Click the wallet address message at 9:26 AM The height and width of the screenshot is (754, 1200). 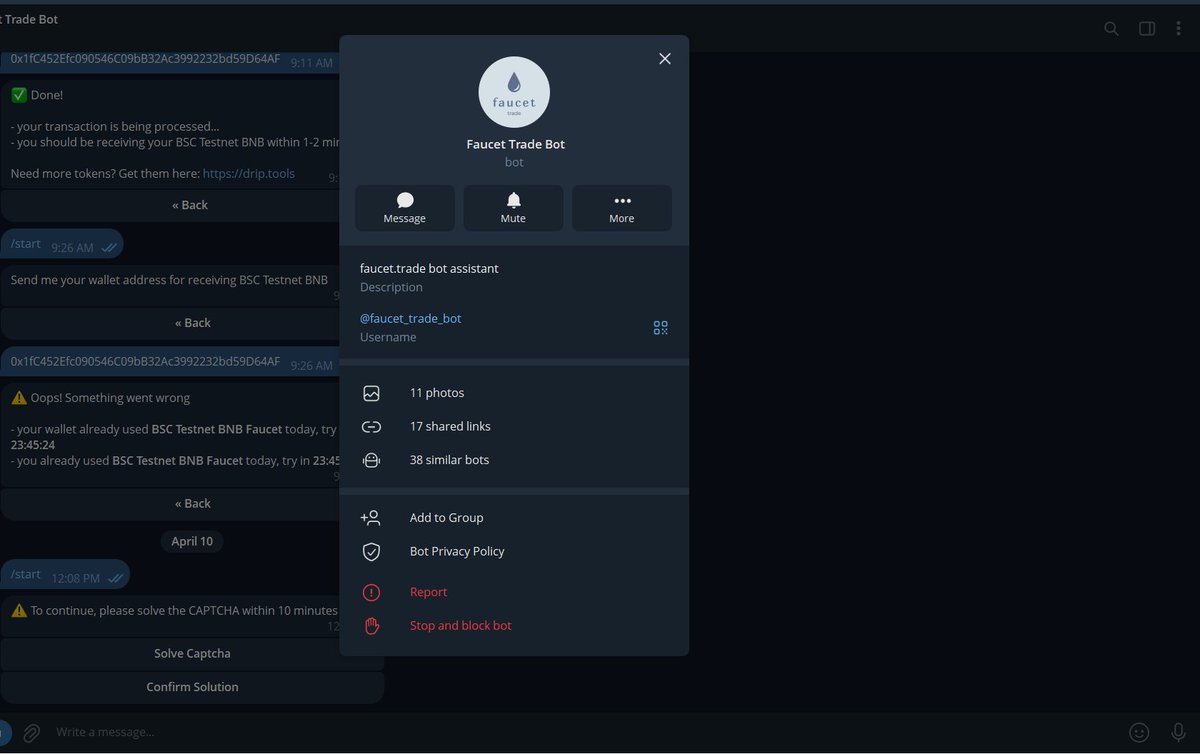click(170, 363)
